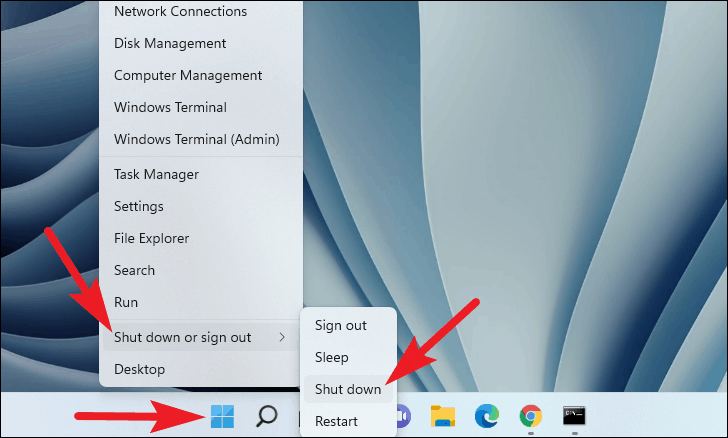
Task: Expand Shut down or sign out submenu
Action: click(x=201, y=337)
